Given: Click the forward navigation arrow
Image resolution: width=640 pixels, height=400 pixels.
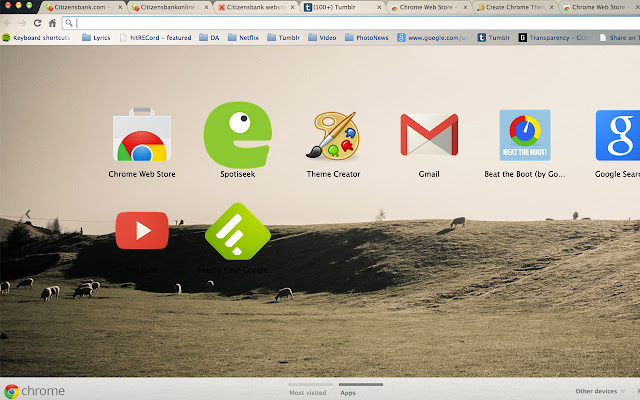Looking at the screenshot, I should click(x=22, y=23).
